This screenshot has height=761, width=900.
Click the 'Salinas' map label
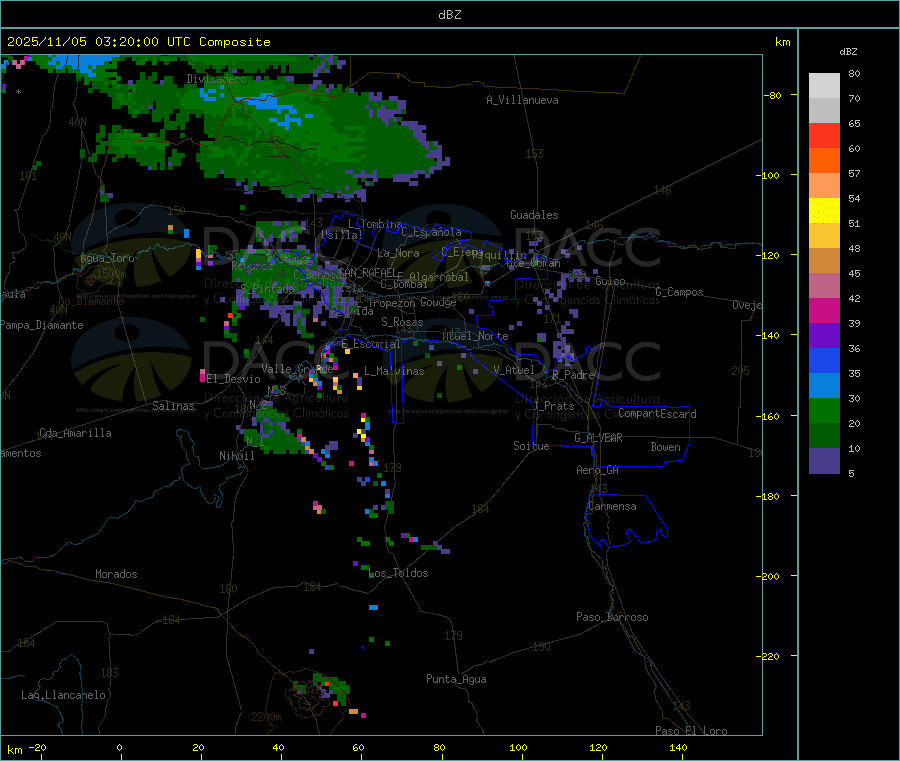(x=173, y=406)
